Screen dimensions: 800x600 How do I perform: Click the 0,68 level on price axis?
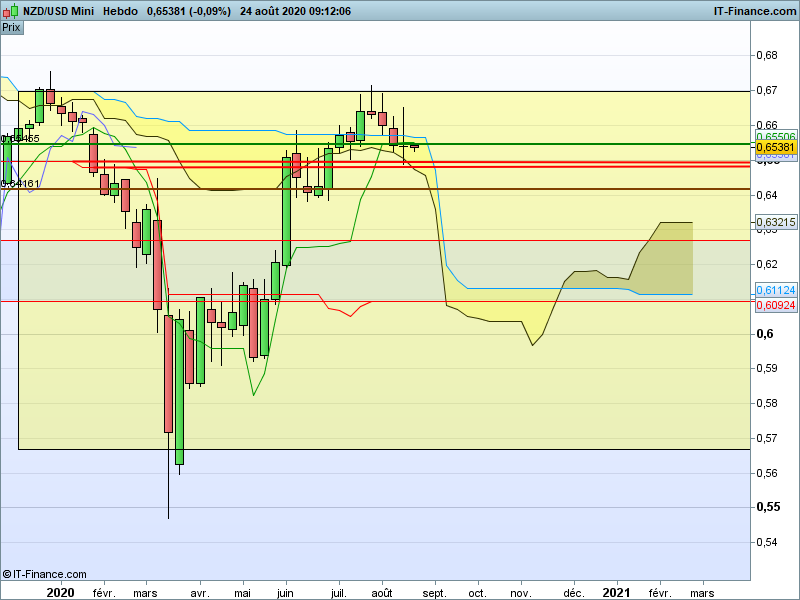pos(767,55)
